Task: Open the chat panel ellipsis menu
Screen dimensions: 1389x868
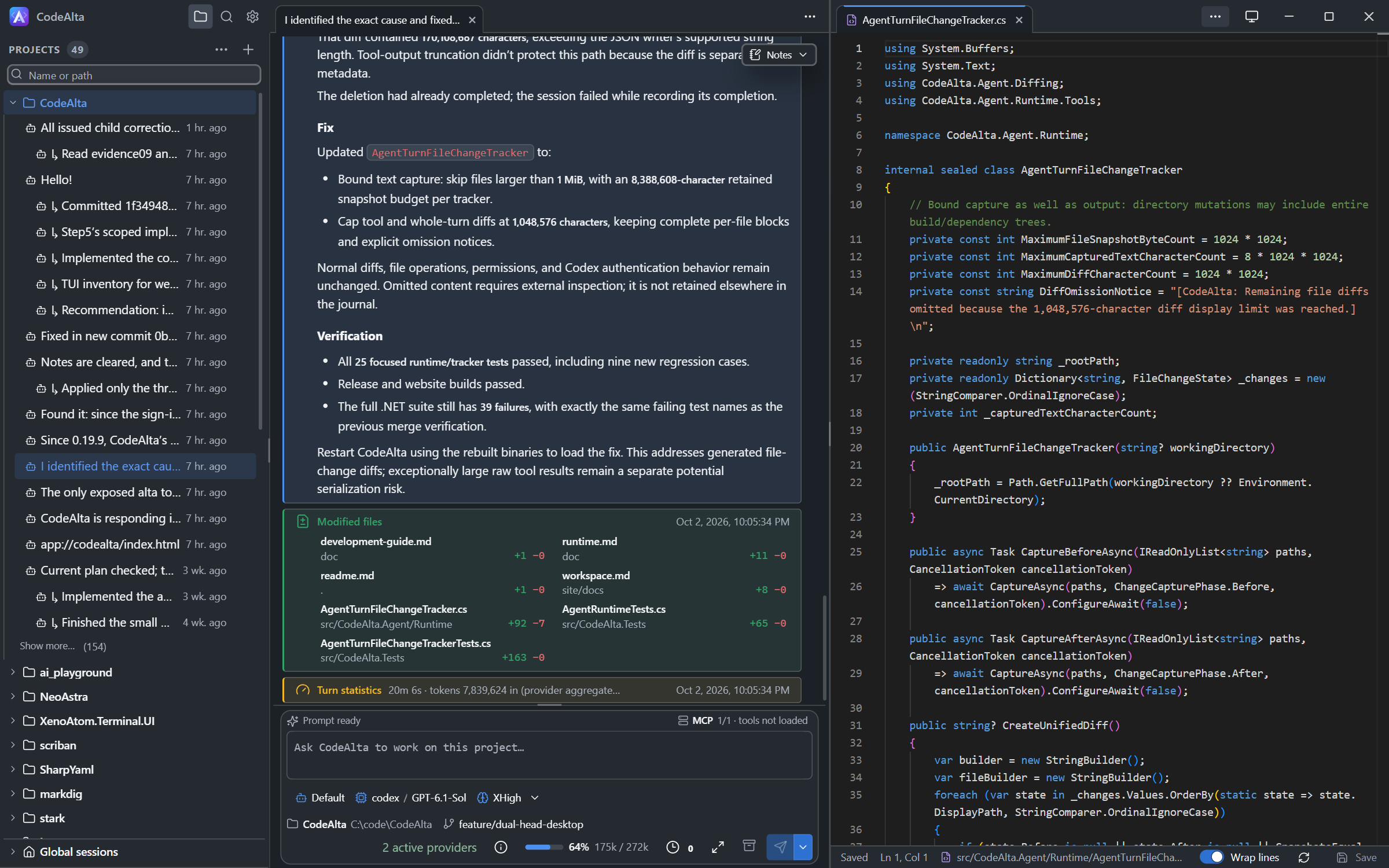Action: [810, 17]
